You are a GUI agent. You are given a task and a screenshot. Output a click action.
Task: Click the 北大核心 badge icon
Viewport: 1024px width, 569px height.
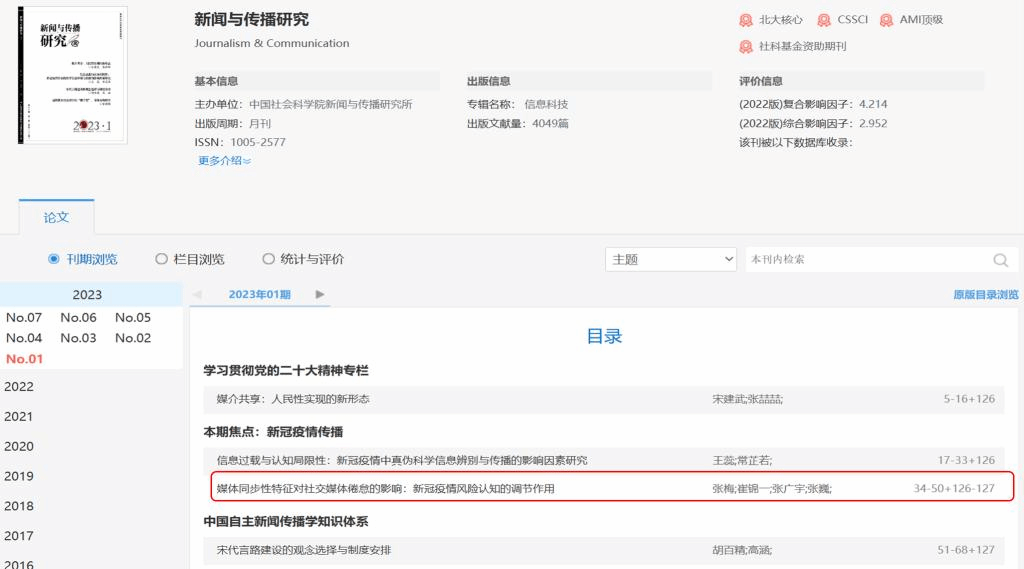(x=746, y=20)
